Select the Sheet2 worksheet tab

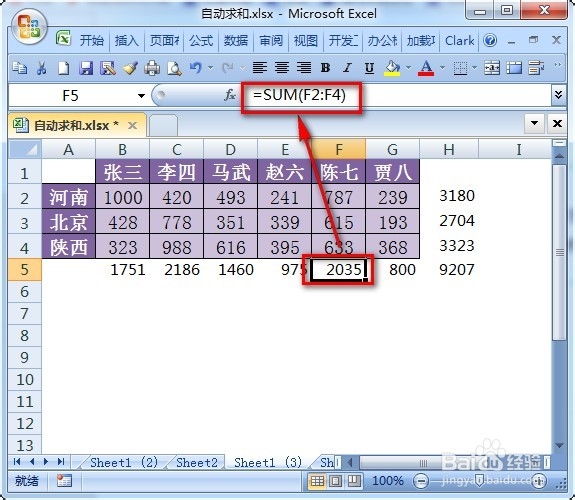(197, 462)
